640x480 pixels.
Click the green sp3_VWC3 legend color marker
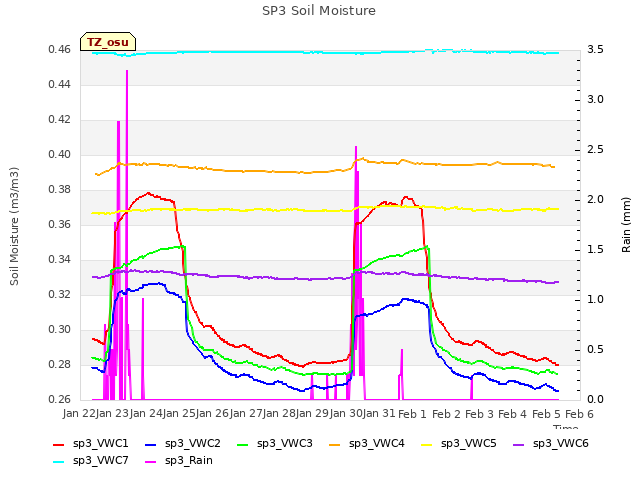[243, 444]
